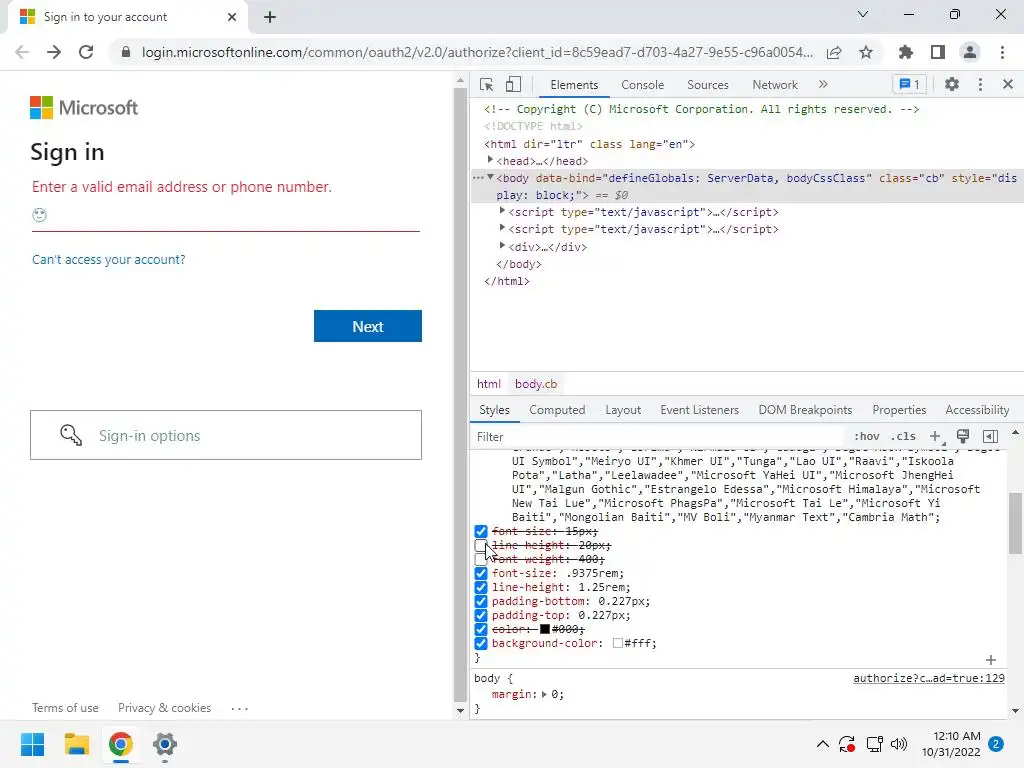
Task: Open the issues counter badge showing 1
Action: click(909, 84)
